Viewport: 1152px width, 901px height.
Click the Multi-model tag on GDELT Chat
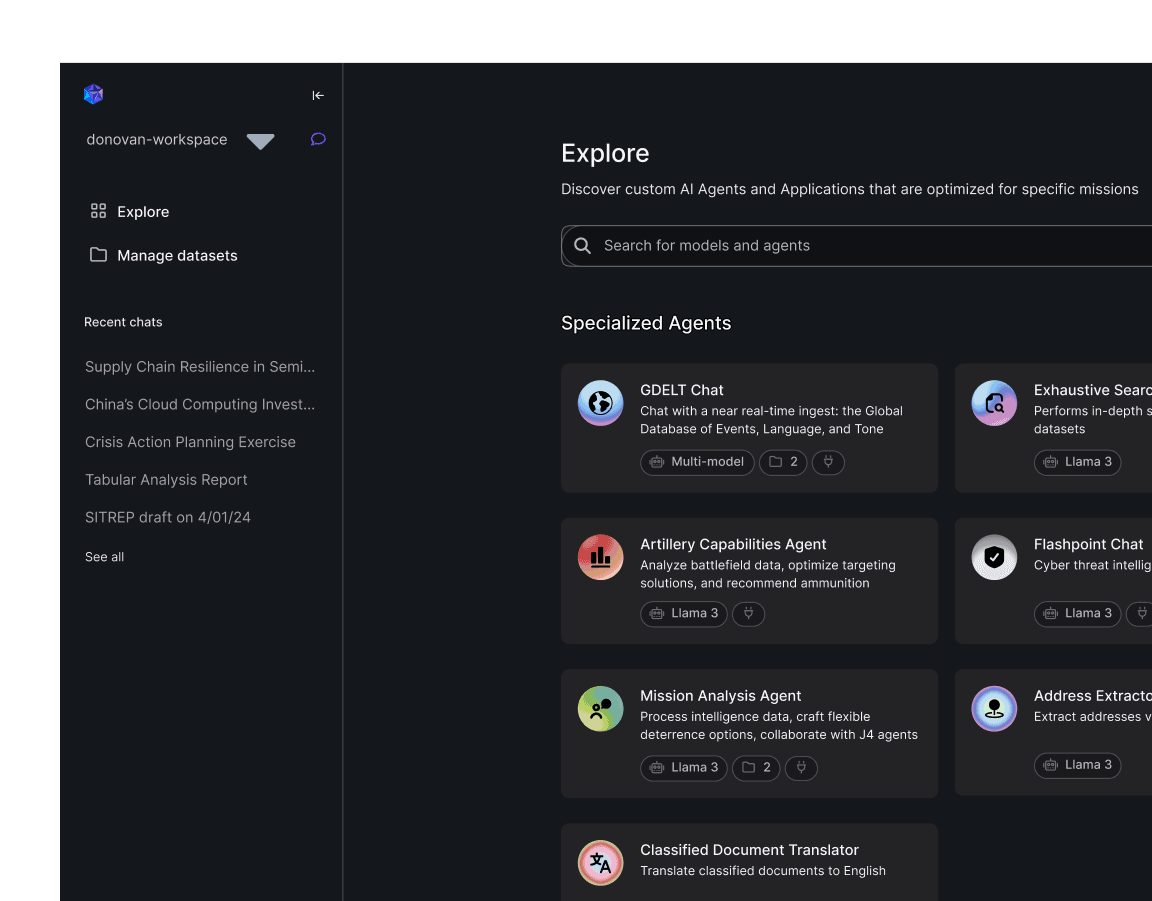[697, 462]
